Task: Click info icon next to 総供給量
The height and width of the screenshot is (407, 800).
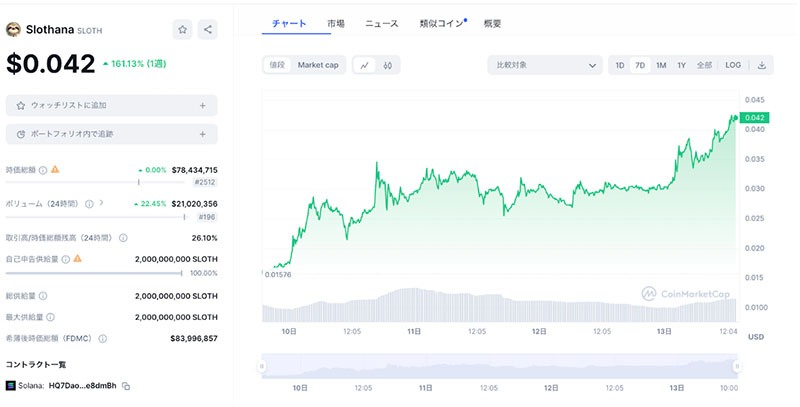Action: 43,296
